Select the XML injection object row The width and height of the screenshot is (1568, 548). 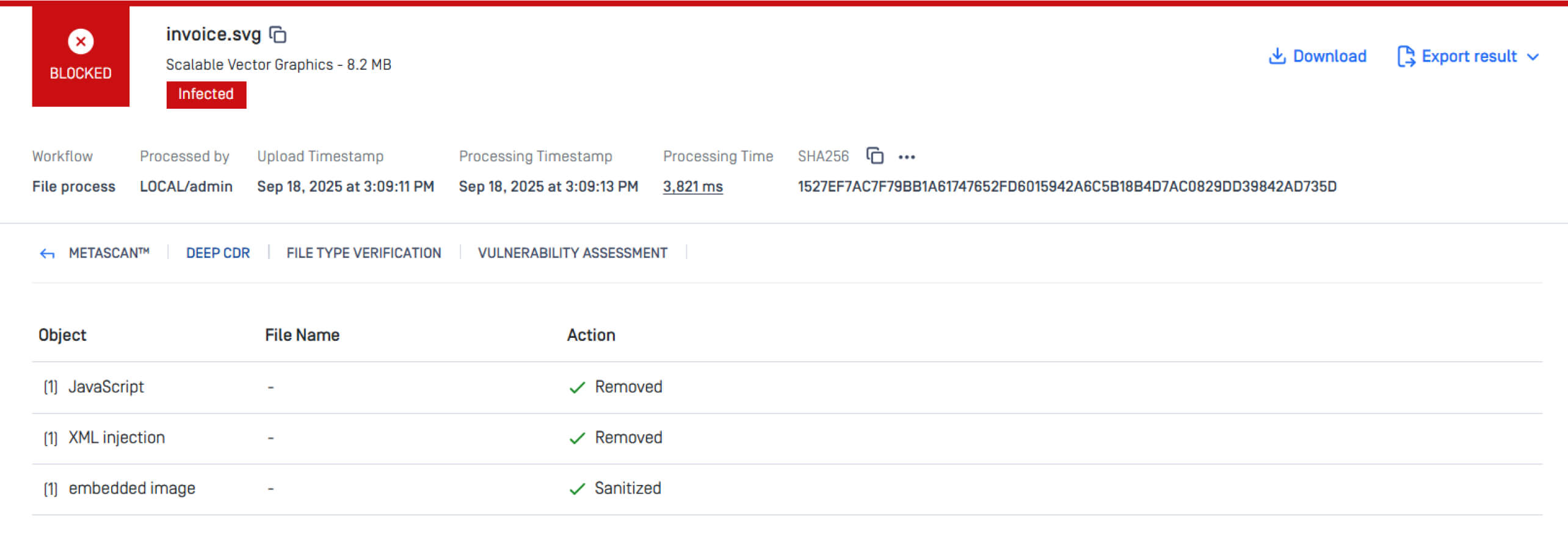116,437
